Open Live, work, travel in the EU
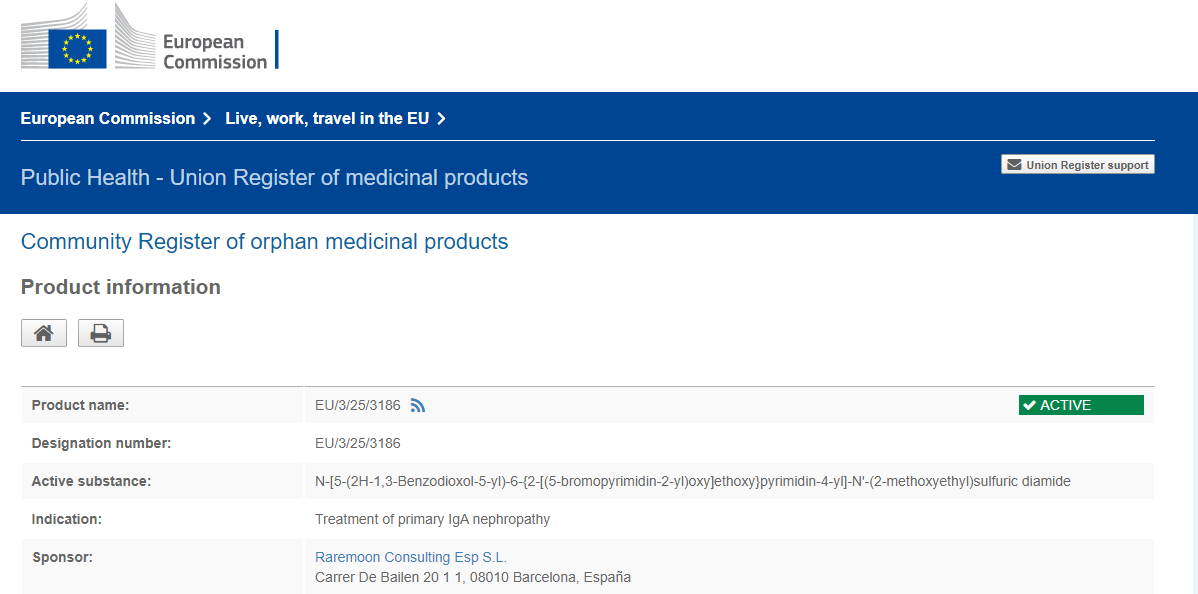 pos(327,119)
